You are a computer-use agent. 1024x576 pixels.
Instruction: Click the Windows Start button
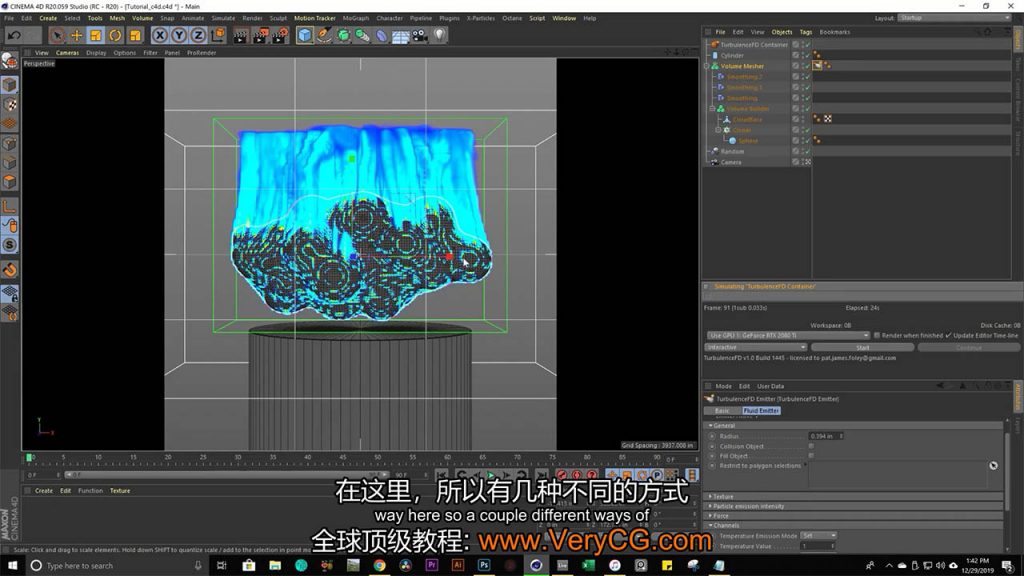point(12,566)
